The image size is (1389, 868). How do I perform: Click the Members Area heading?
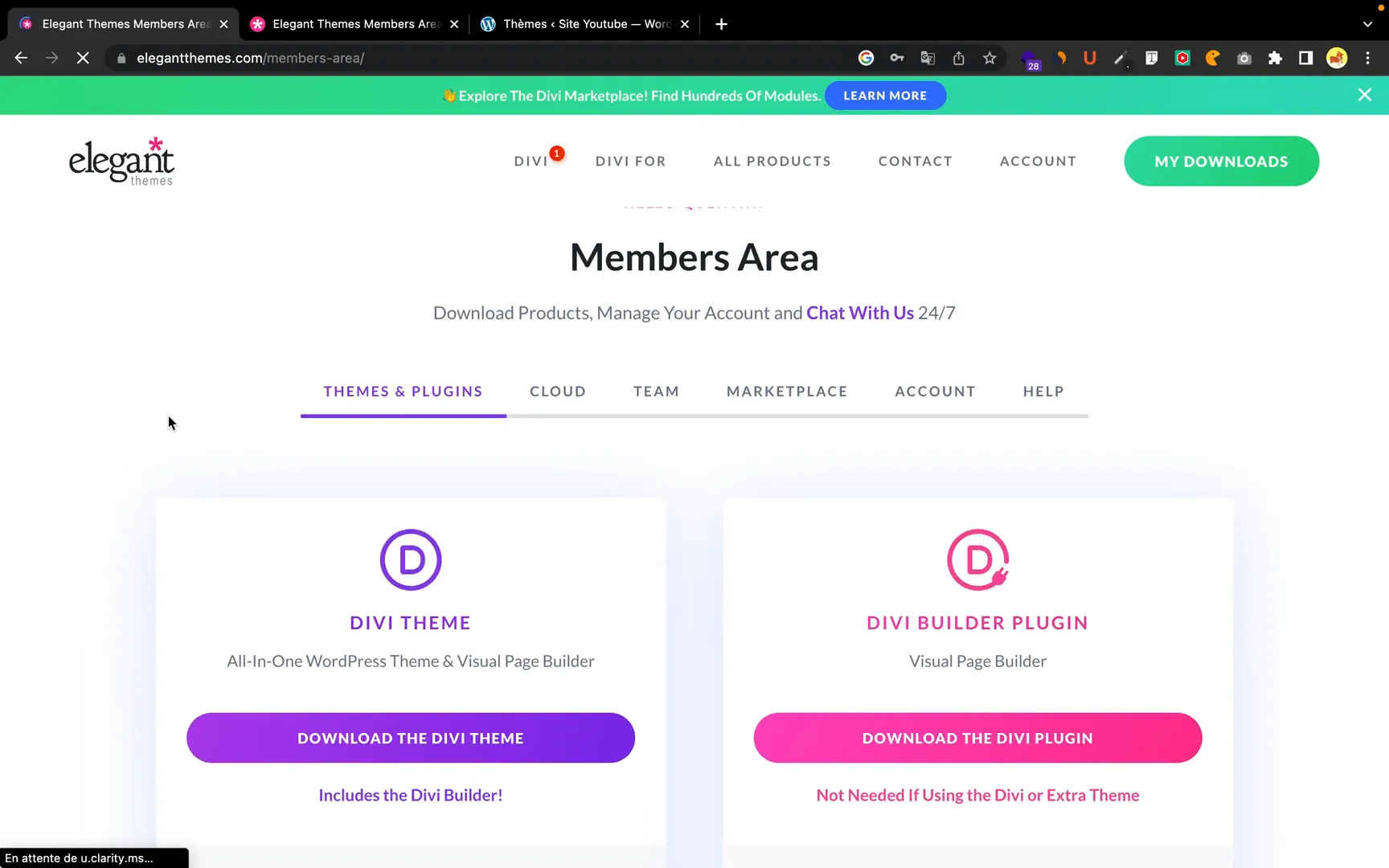[x=694, y=257]
